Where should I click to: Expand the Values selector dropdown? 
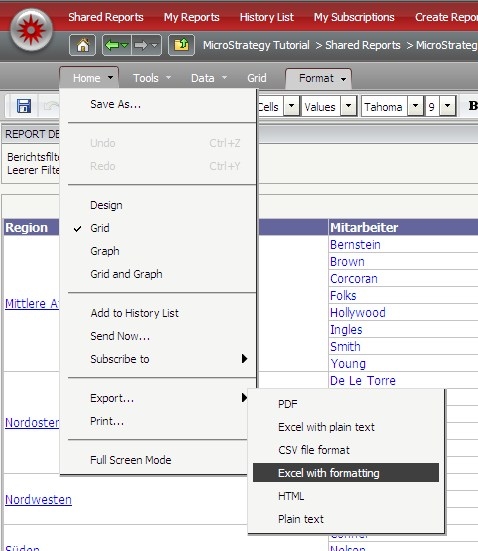348,106
